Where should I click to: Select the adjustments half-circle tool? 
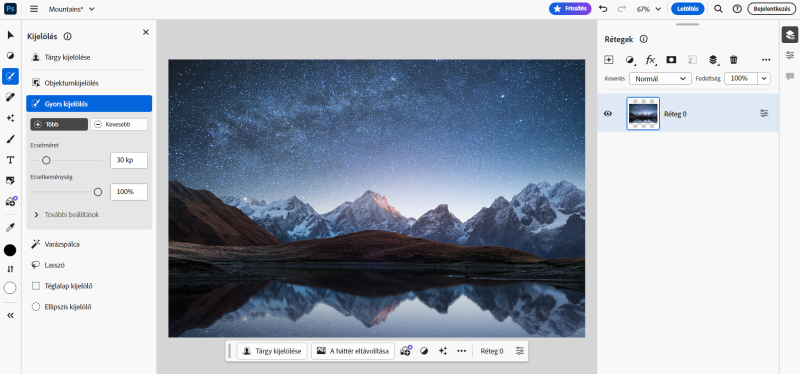click(x=10, y=56)
